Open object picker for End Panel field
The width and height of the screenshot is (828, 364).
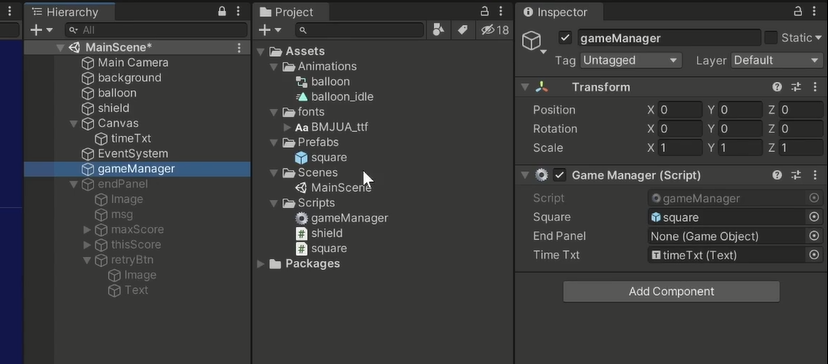point(814,236)
